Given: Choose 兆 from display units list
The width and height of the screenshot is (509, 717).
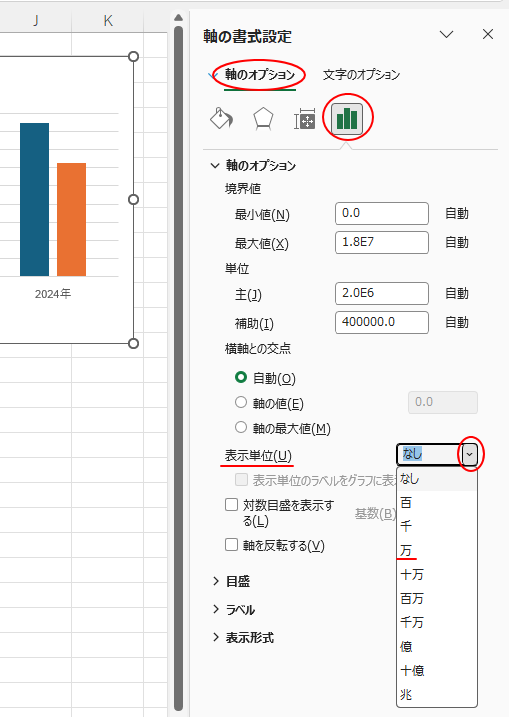Looking at the screenshot, I should (437, 695).
